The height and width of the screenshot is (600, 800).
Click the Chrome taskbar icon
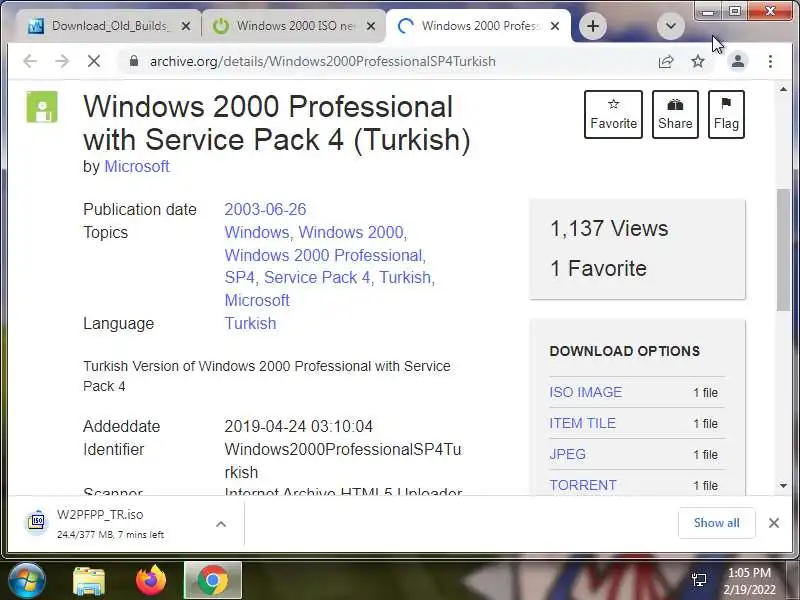click(213, 580)
